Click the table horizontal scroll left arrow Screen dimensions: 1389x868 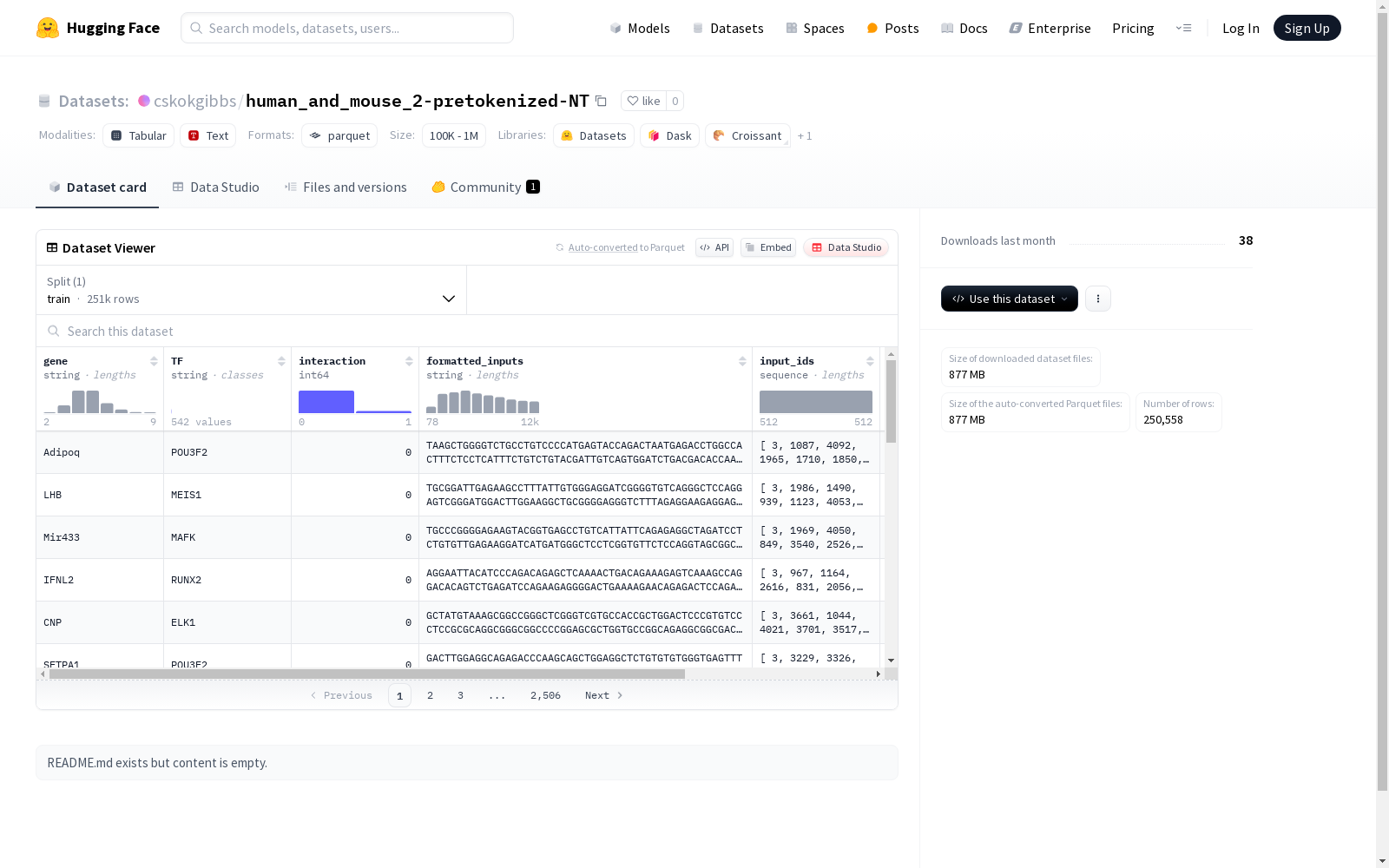[x=43, y=674]
